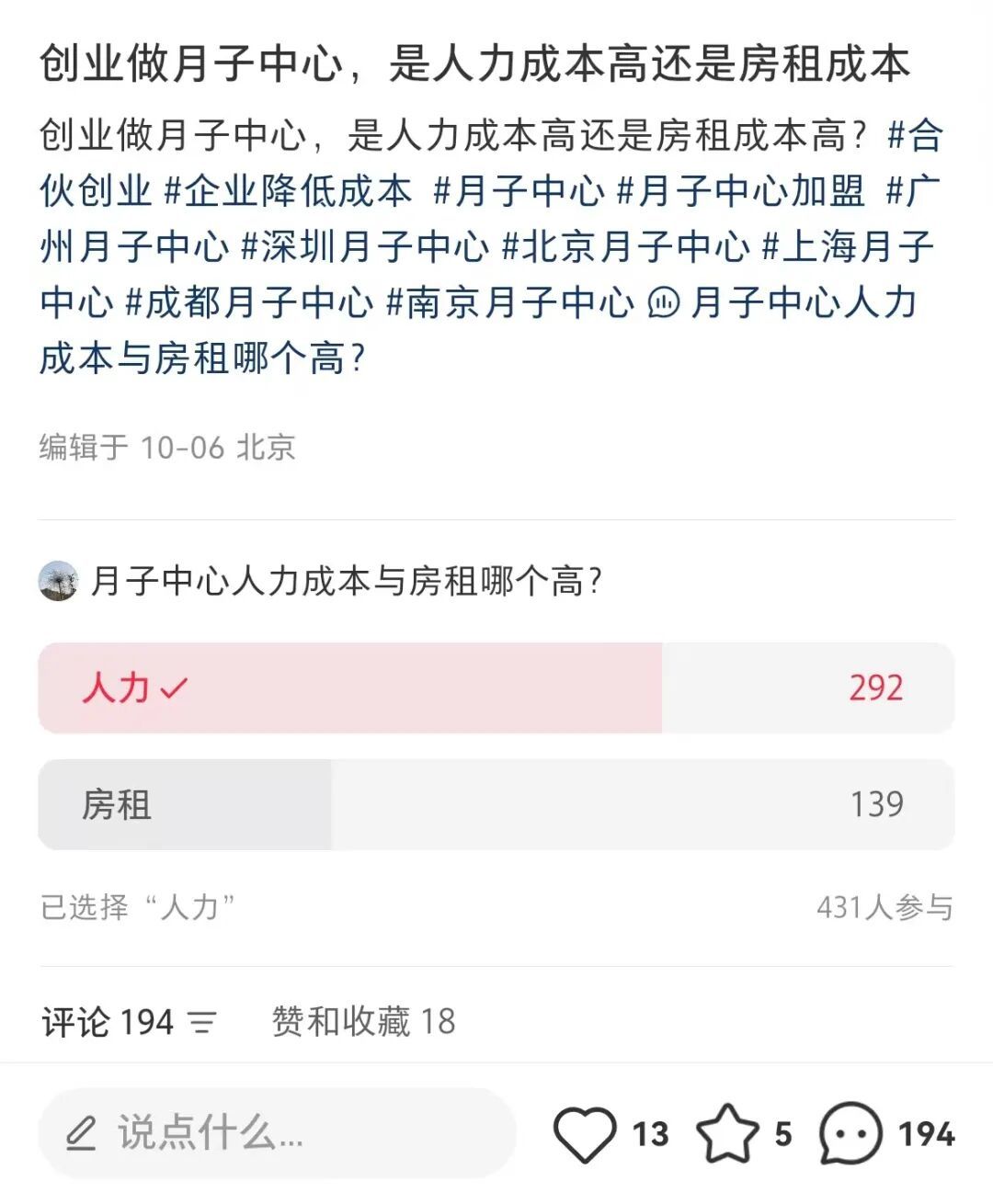Screen dimensions: 993x1204
Task: Open hashtag #北京月子中心
Action: 626,246
